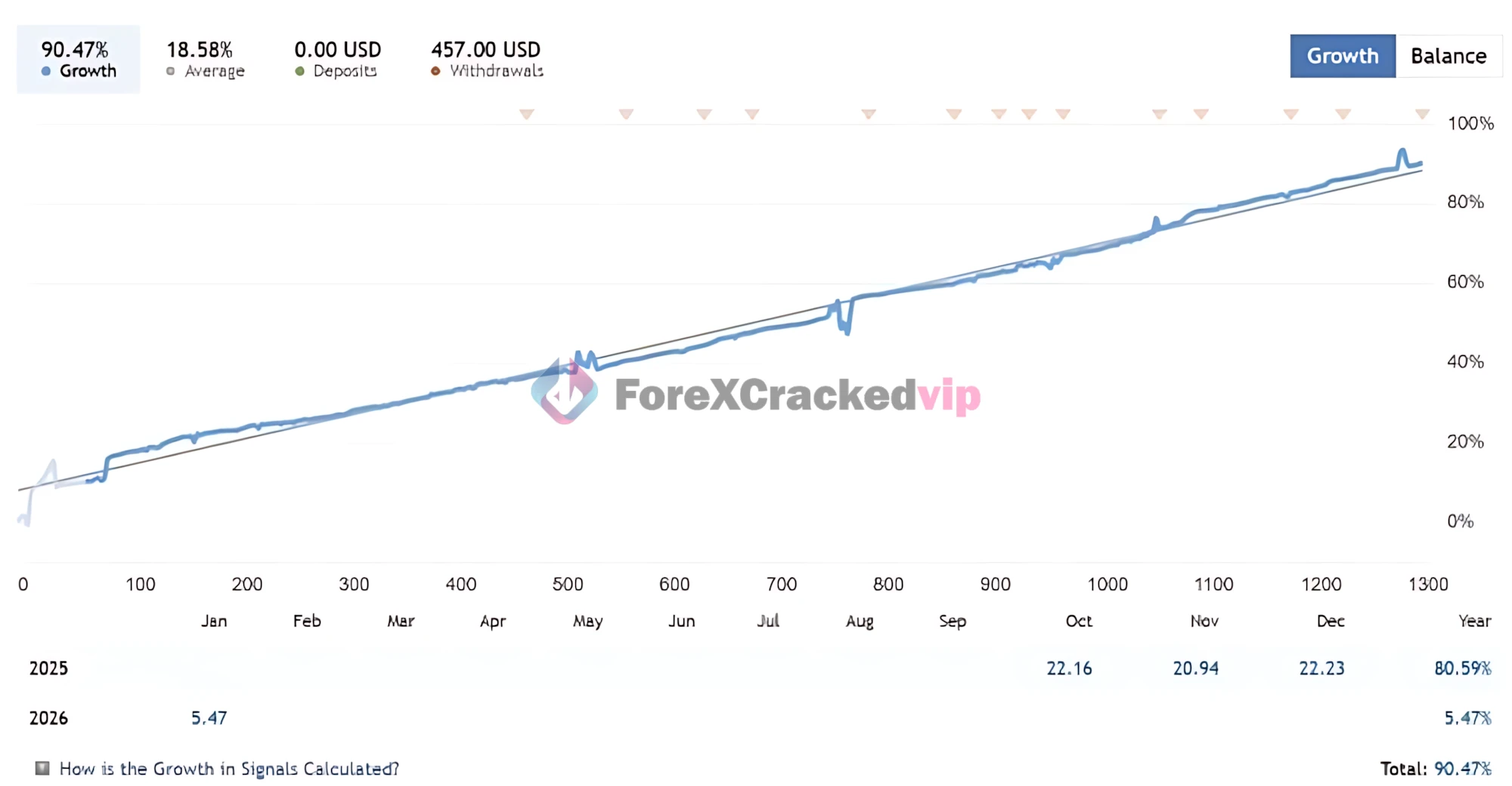Click the blue Growth legend dot
1512x786 pixels.
click(x=46, y=71)
